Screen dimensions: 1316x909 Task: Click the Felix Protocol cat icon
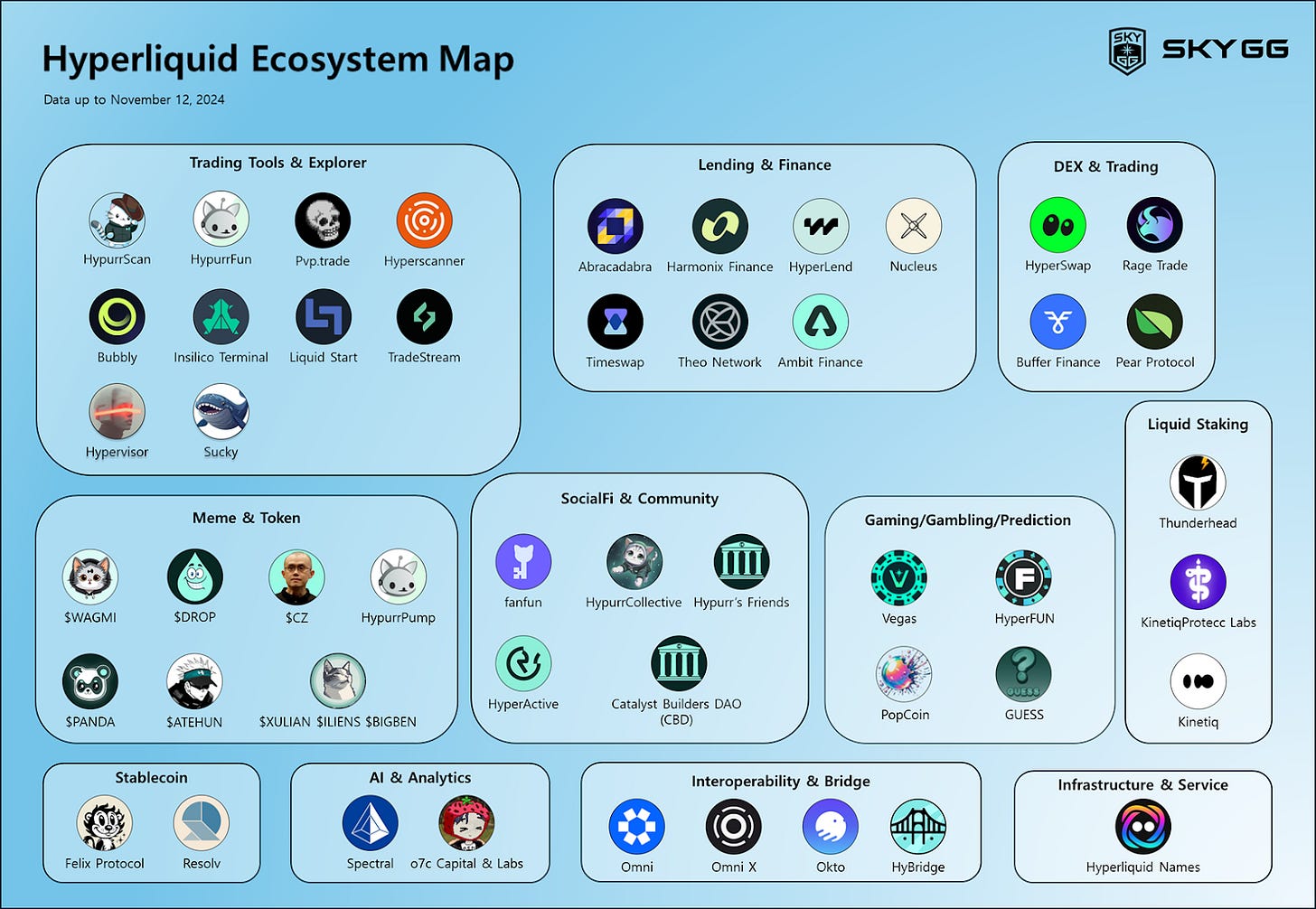(105, 823)
